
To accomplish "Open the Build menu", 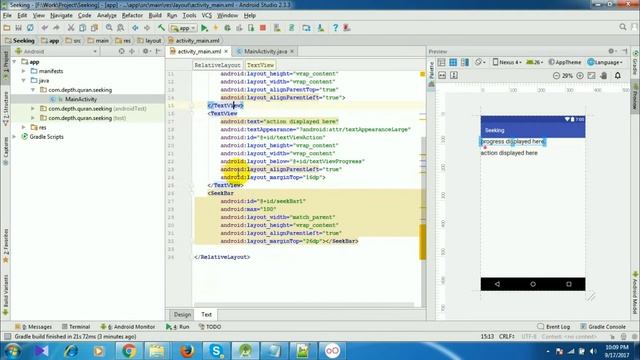I will click(x=155, y=16).
